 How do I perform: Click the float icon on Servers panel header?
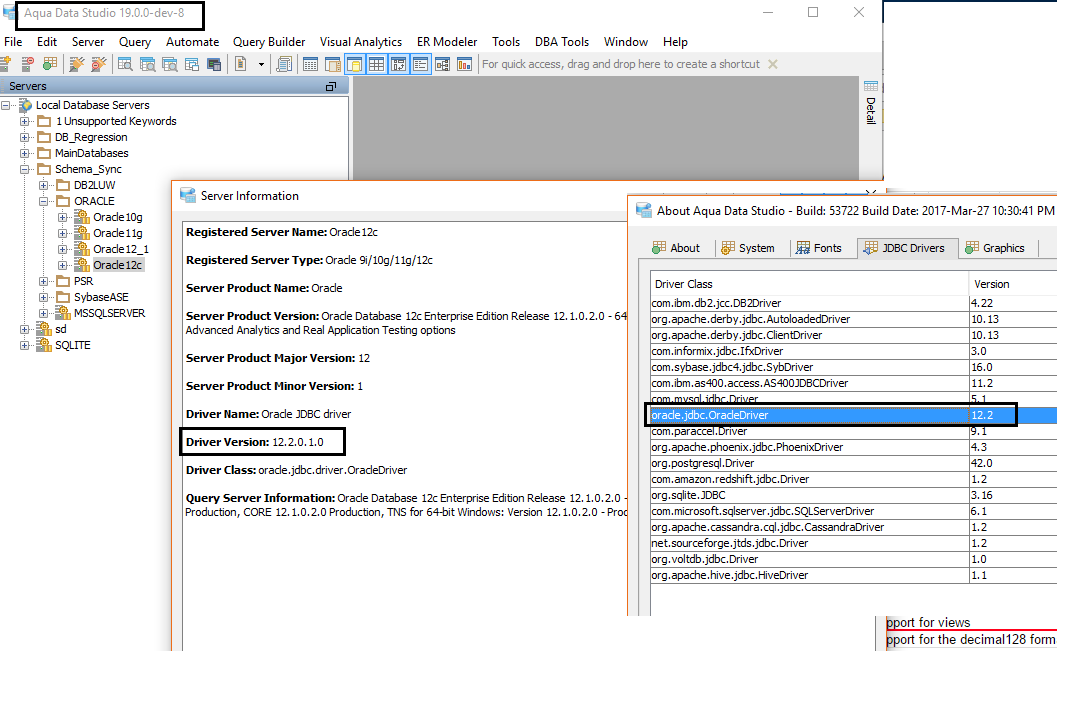[331, 86]
